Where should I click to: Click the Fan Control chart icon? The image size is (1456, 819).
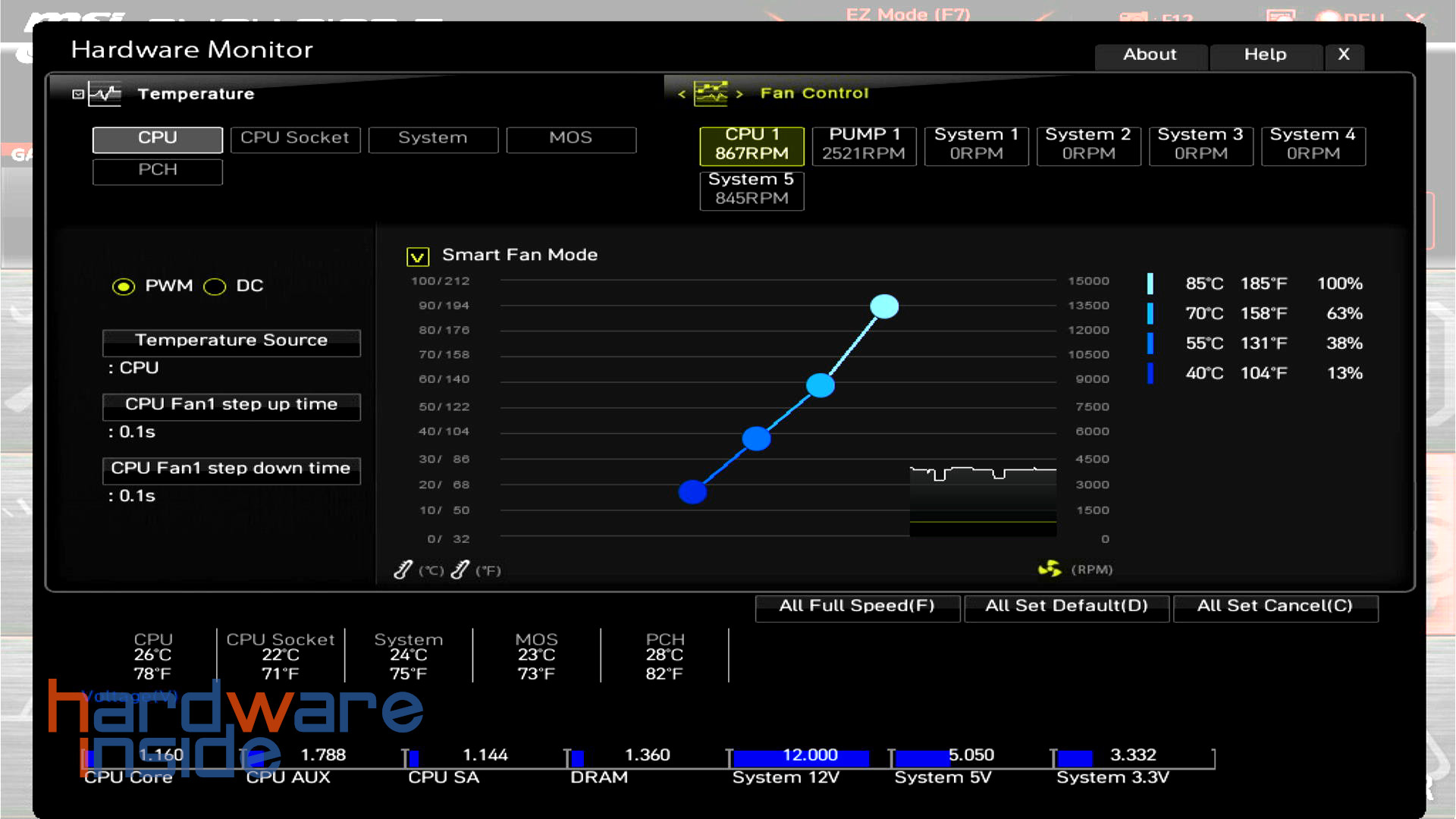pyautogui.click(x=711, y=93)
